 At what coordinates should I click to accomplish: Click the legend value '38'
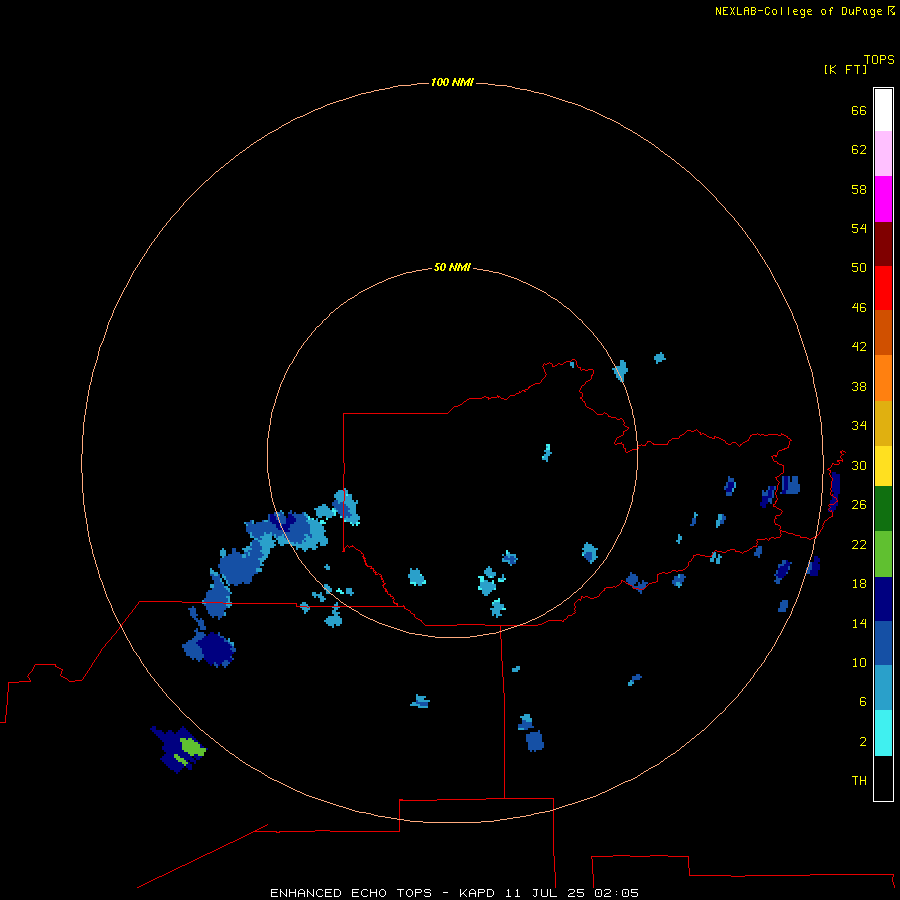pos(859,386)
